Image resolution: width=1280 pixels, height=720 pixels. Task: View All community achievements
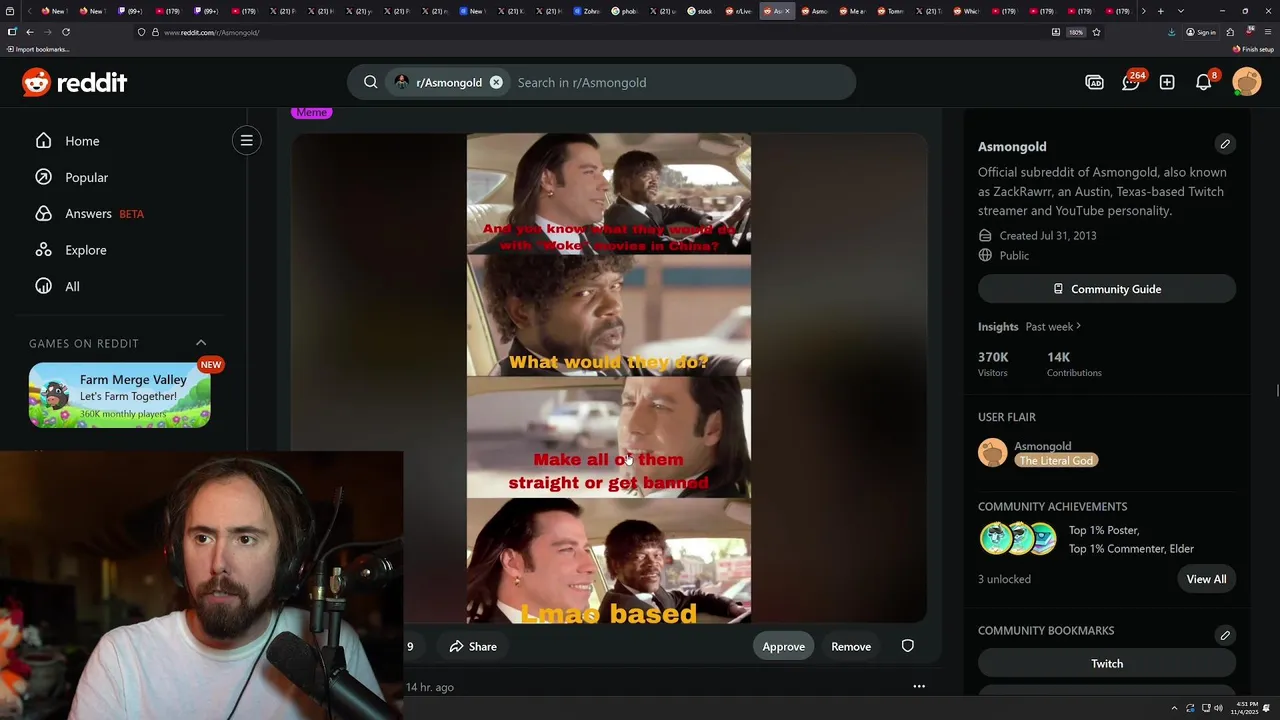pos(1206,579)
